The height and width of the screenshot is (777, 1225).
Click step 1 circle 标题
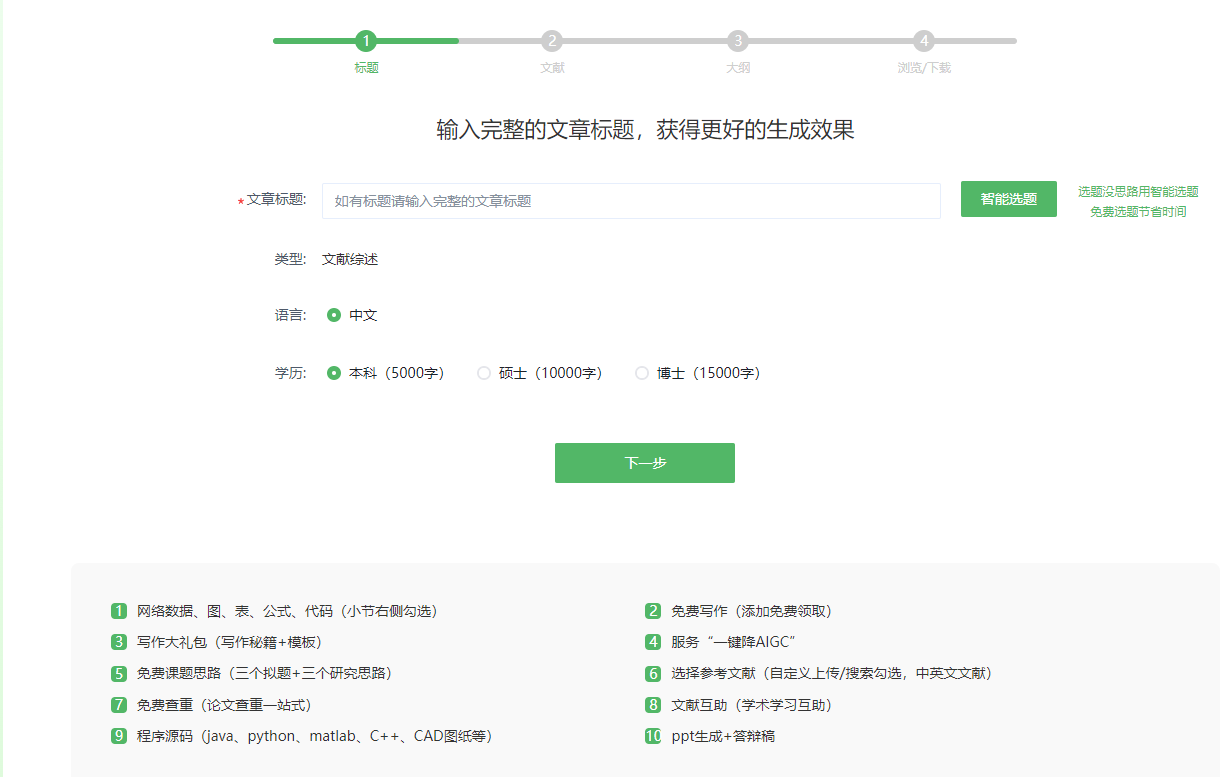coord(366,41)
